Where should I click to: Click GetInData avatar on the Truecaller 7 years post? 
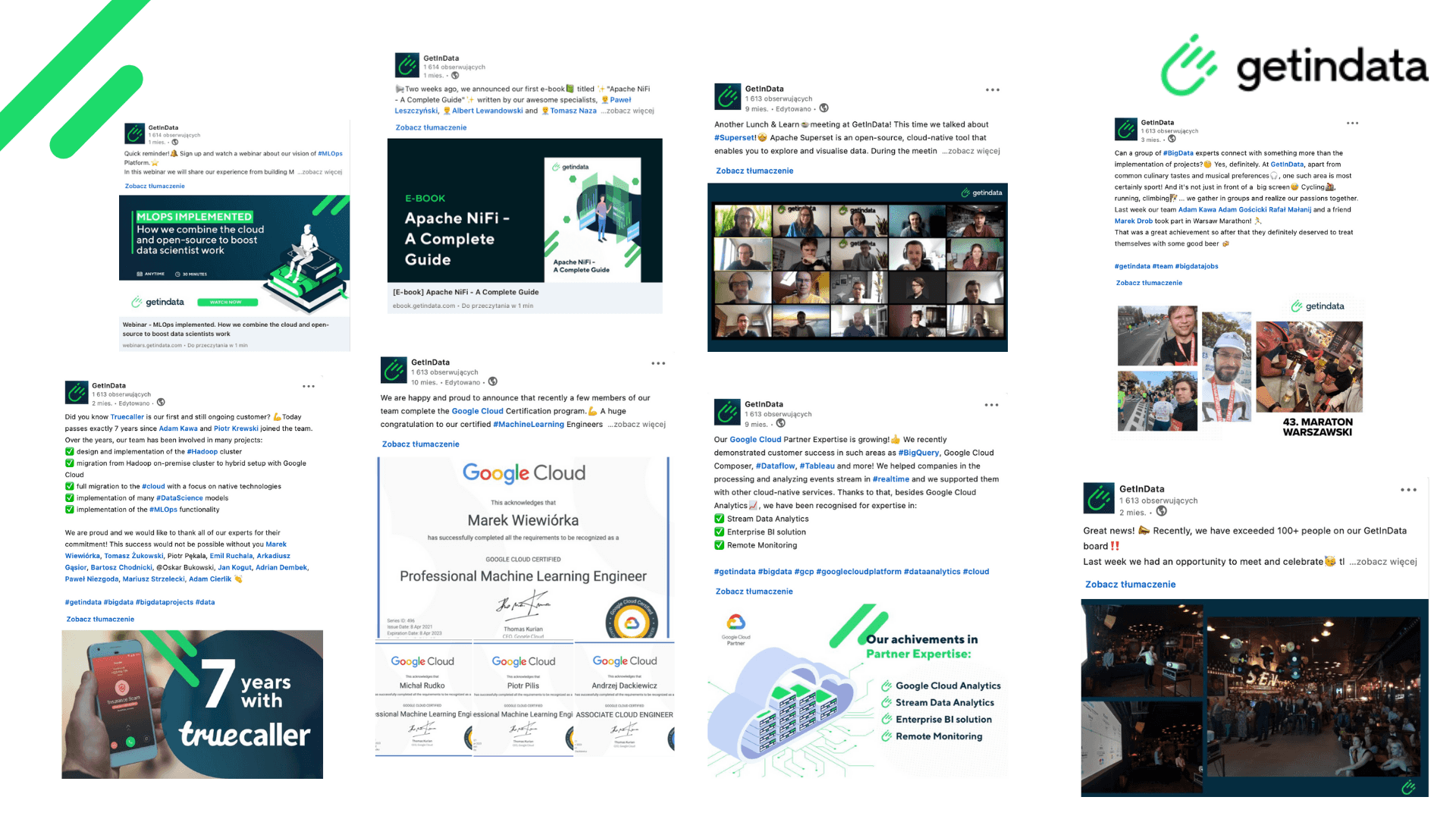point(77,392)
